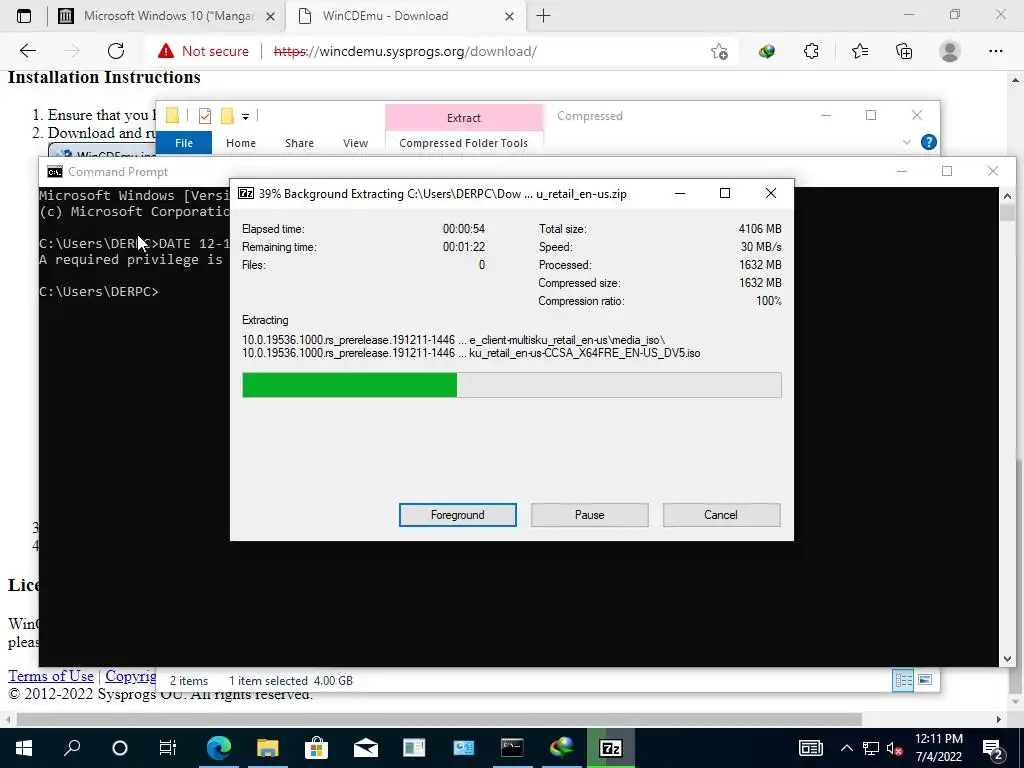The height and width of the screenshot is (768, 1024).
Task: Switch Explorer to details view icon
Action: (903, 680)
